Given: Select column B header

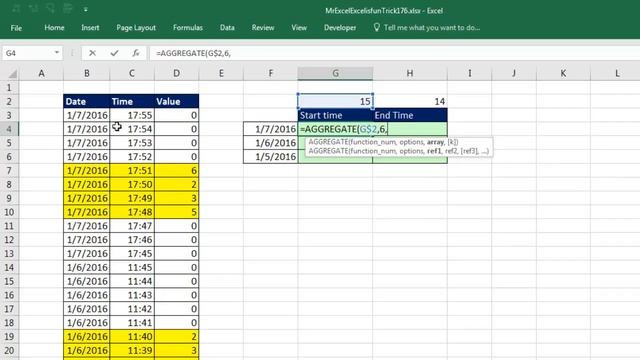Looking at the screenshot, I should click(x=87, y=73).
